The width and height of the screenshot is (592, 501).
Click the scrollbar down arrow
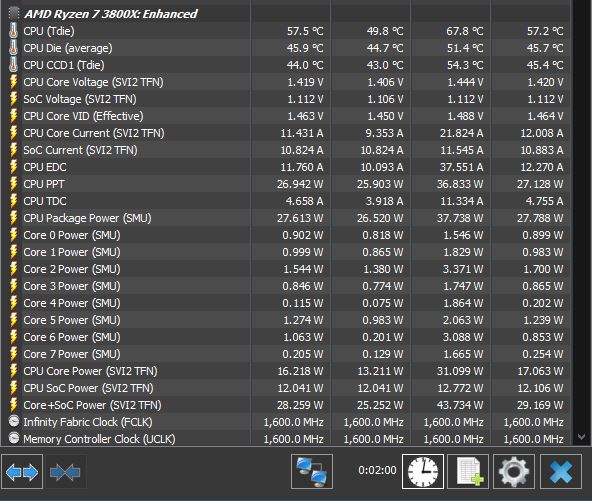pos(581,437)
